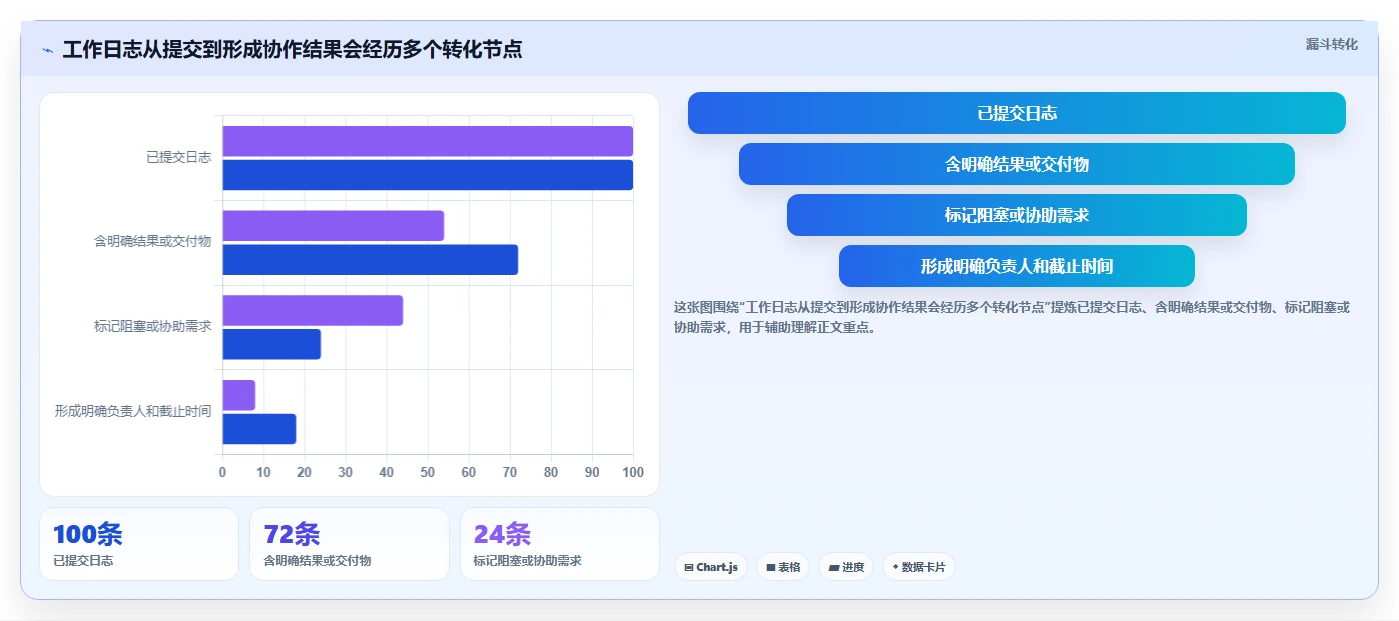The width and height of the screenshot is (1399, 621).
Task: Click the 标记阻塞或协助需求 funnel stage
Action: pos(1017,215)
